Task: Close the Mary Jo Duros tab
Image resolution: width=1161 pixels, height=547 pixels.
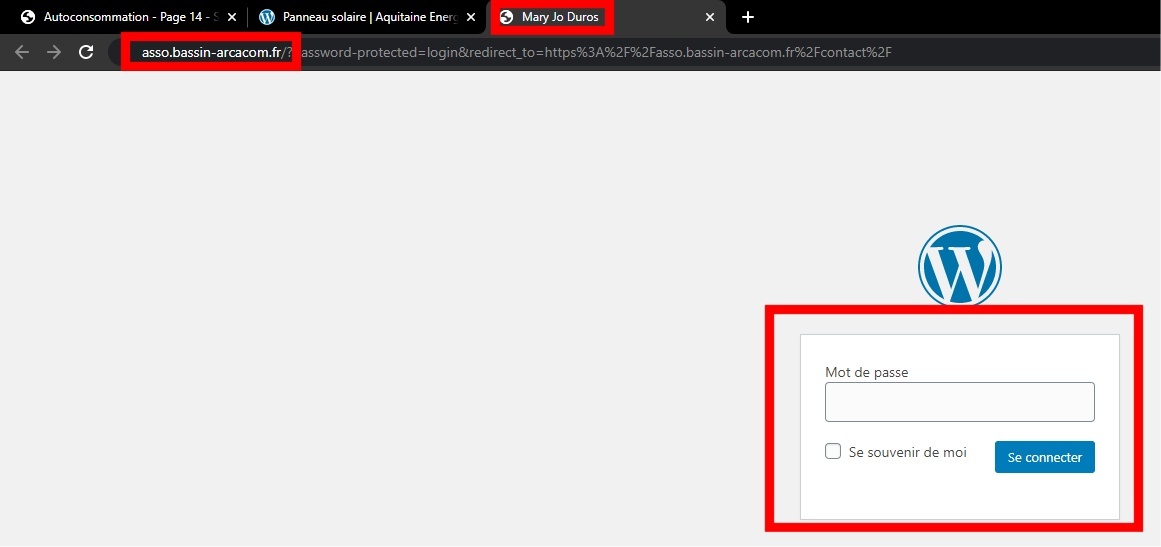Action: coord(709,17)
